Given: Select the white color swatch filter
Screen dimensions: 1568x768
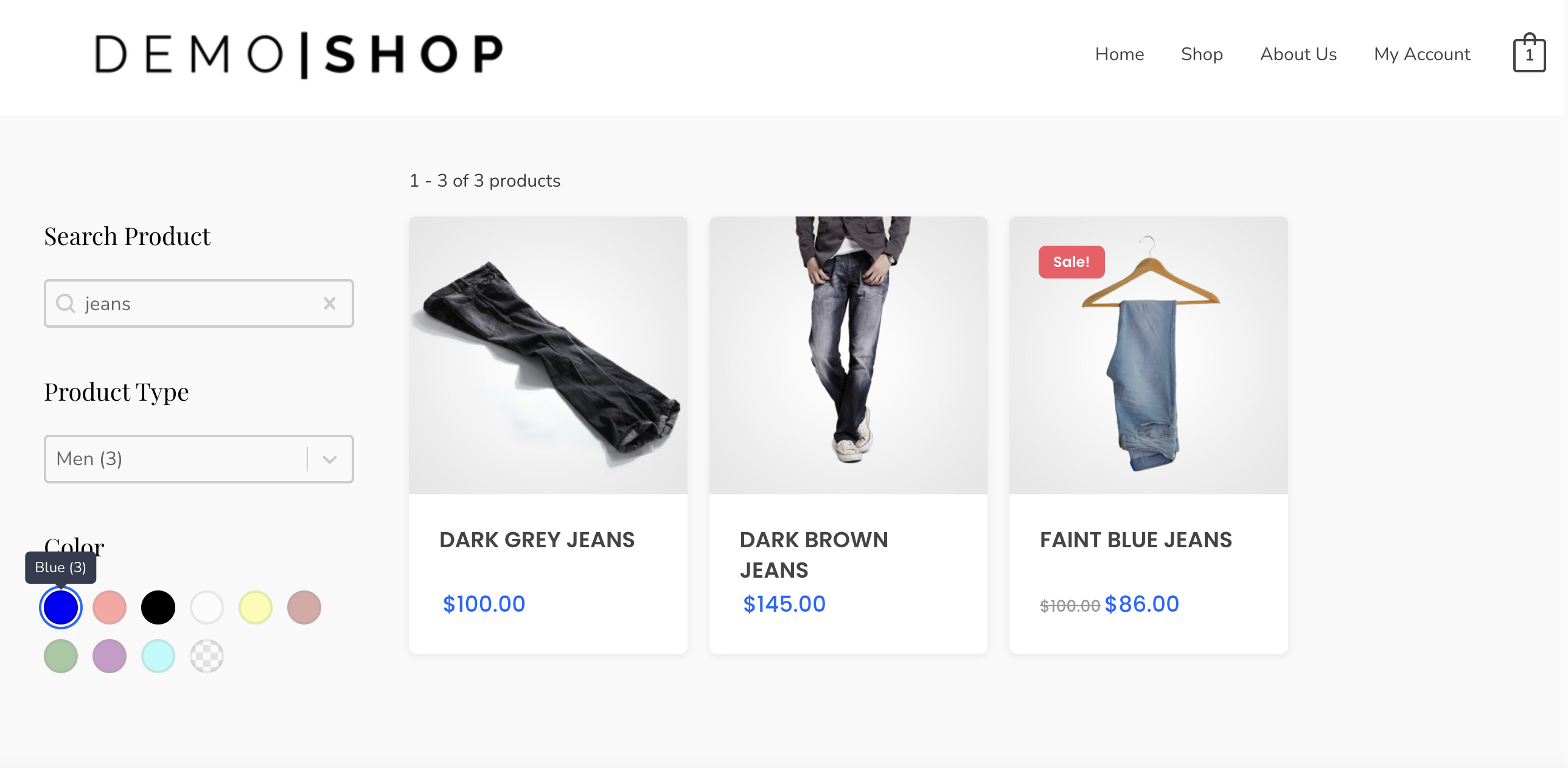Looking at the screenshot, I should click(x=206, y=606).
